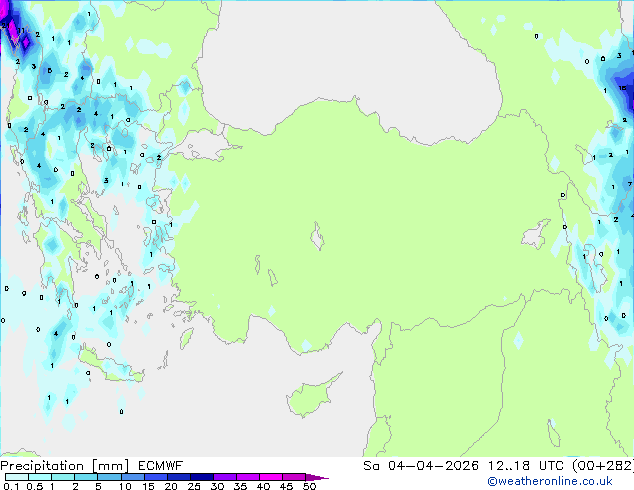Click the legend label '0.5'
The image size is (634, 490).
coord(35,486)
